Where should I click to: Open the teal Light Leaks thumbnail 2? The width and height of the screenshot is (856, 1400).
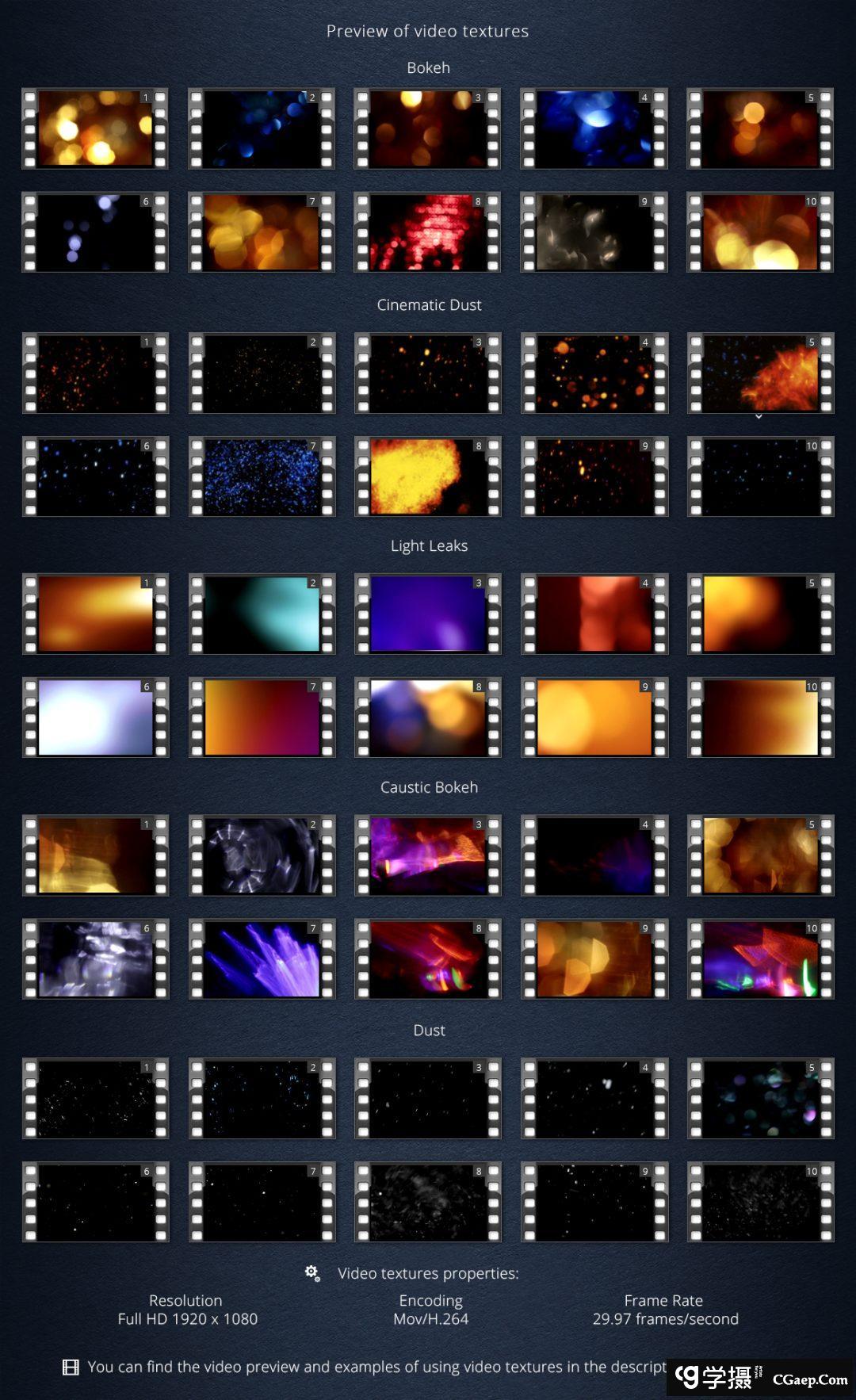pos(262,614)
